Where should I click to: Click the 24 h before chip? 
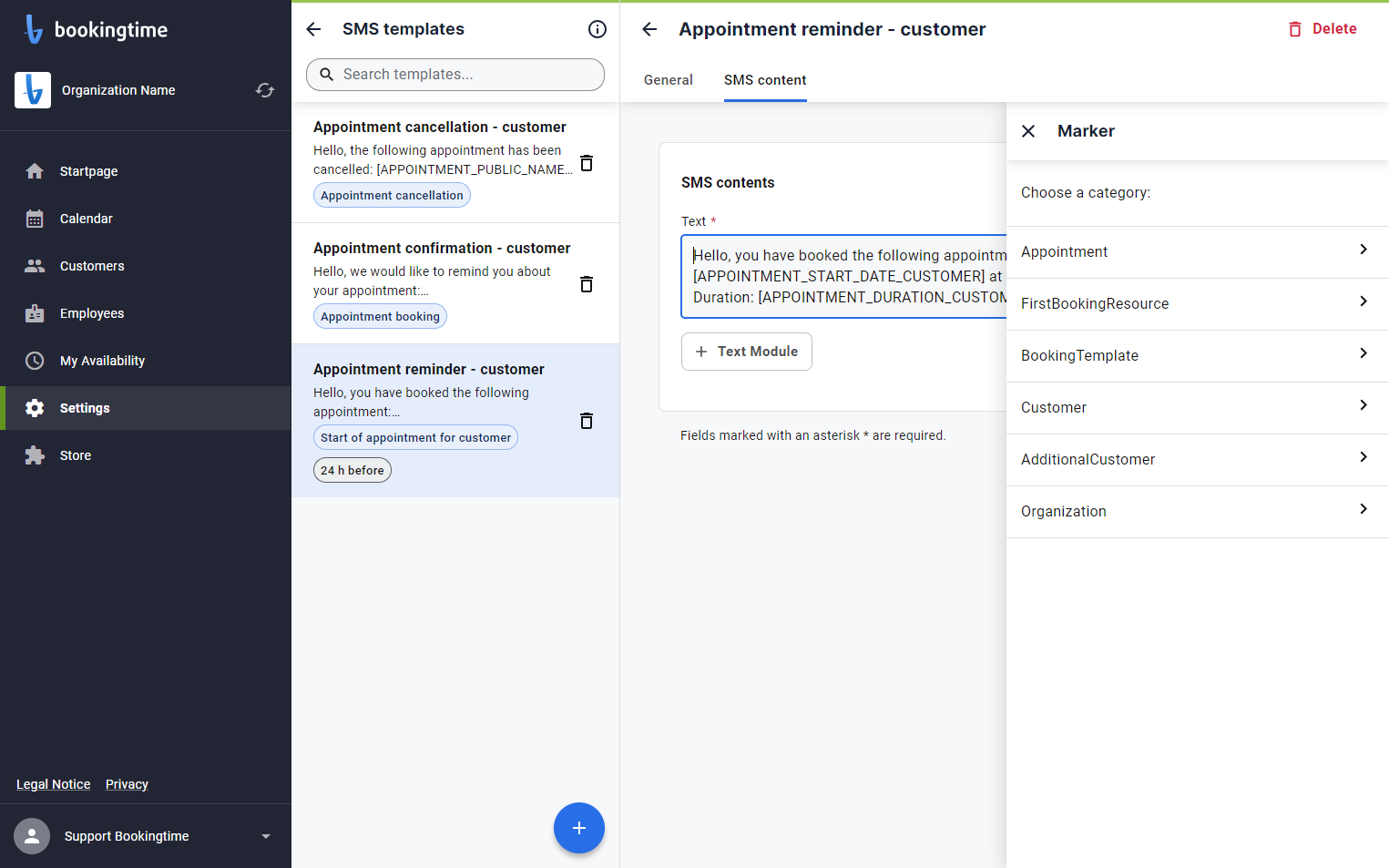pyautogui.click(x=352, y=470)
